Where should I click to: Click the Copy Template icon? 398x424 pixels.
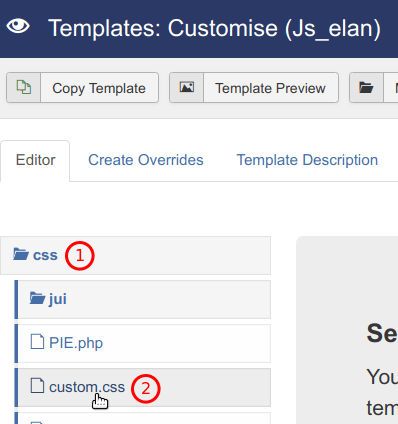(24, 88)
